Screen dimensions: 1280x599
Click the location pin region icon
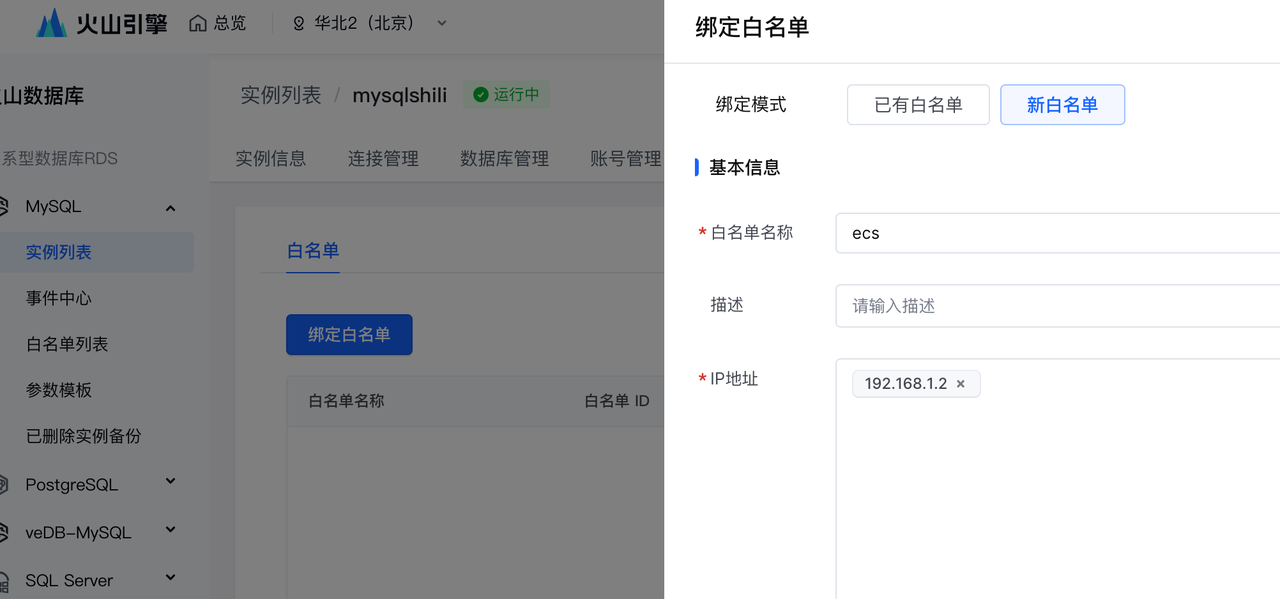(x=298, y=23)
